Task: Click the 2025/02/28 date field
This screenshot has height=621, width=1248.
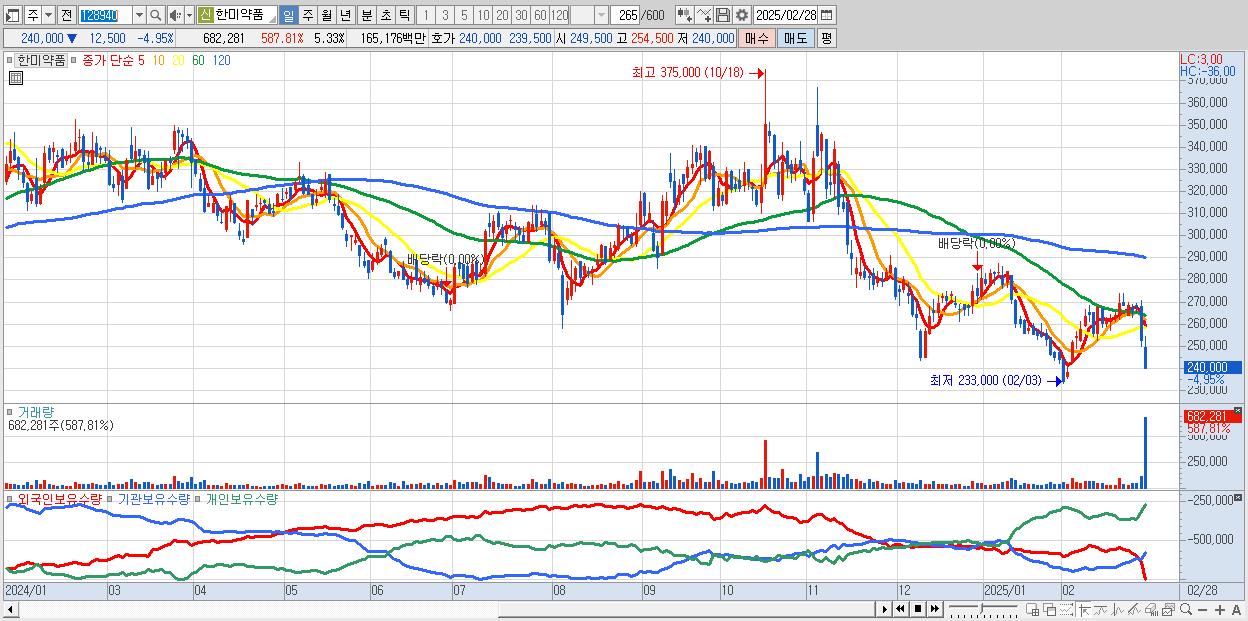Action: tap(785, 15)
